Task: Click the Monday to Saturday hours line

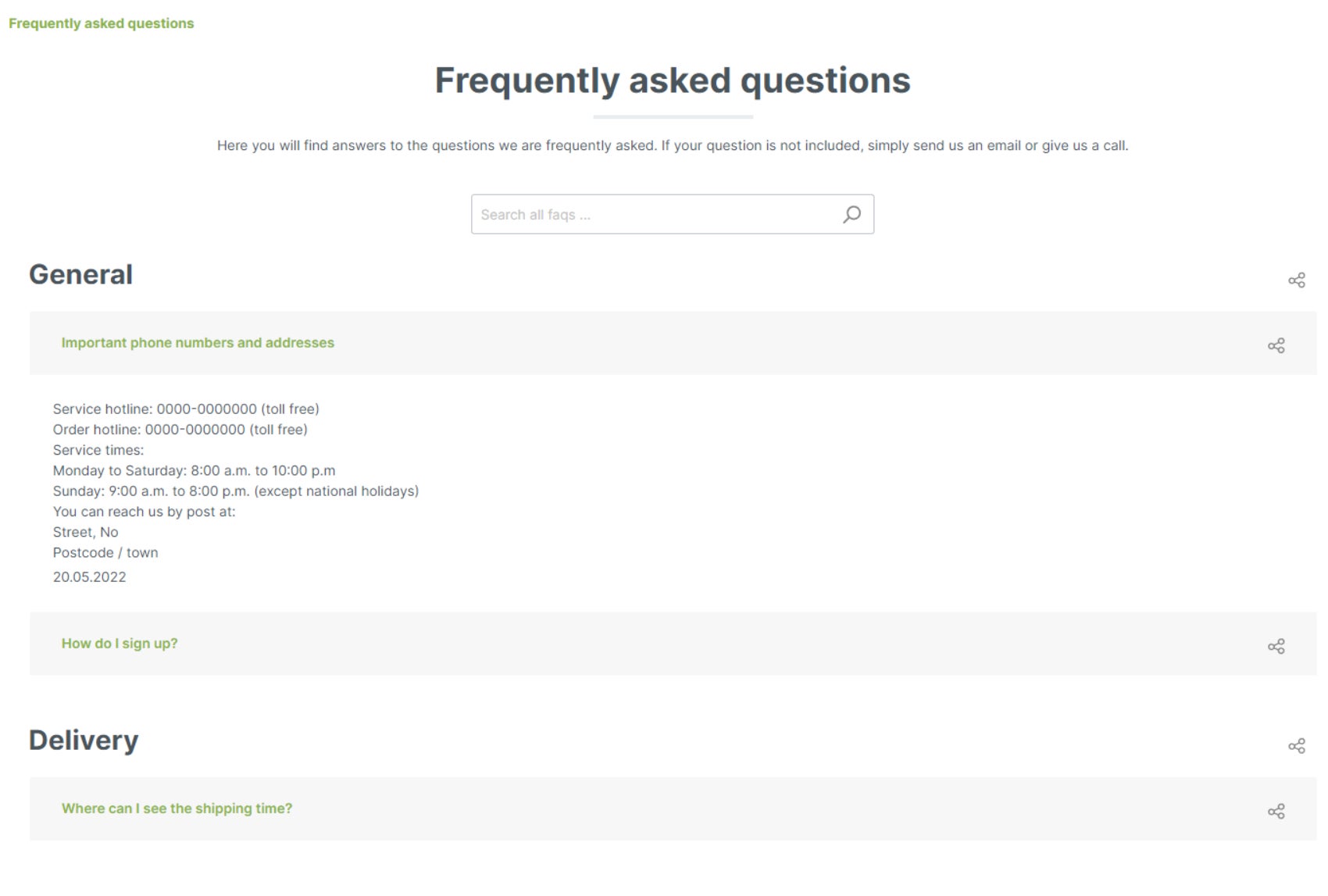Action: click(x=194, y=470)
